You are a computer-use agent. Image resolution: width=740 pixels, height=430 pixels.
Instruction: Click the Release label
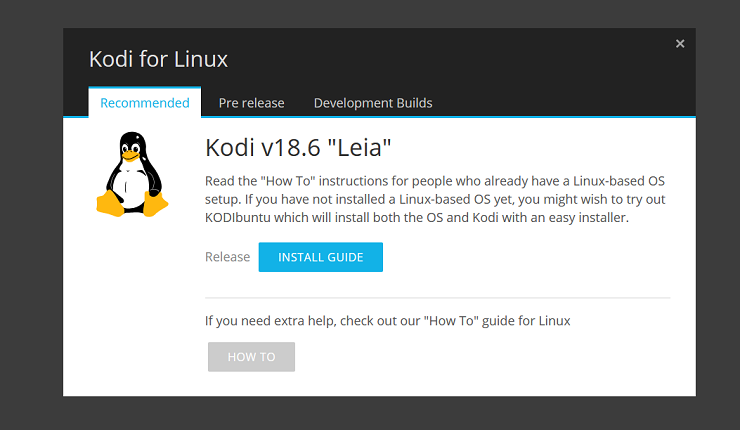coord(227,257)
